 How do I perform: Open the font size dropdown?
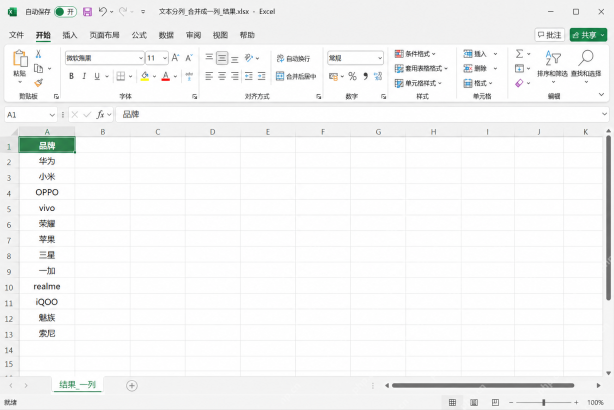click(x=165, y=58)
